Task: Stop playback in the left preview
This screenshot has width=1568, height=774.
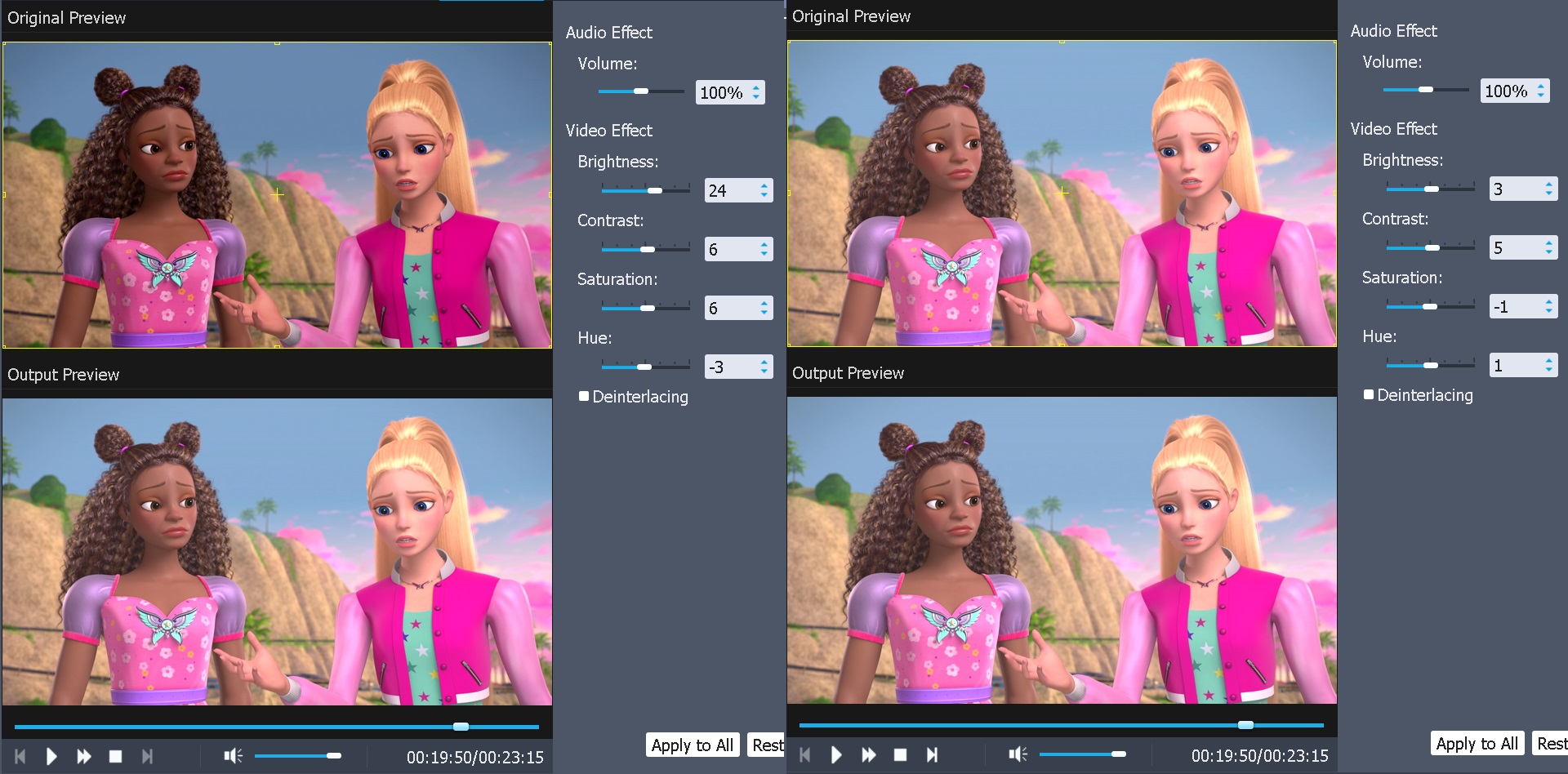Action: (x=115, y=755)
